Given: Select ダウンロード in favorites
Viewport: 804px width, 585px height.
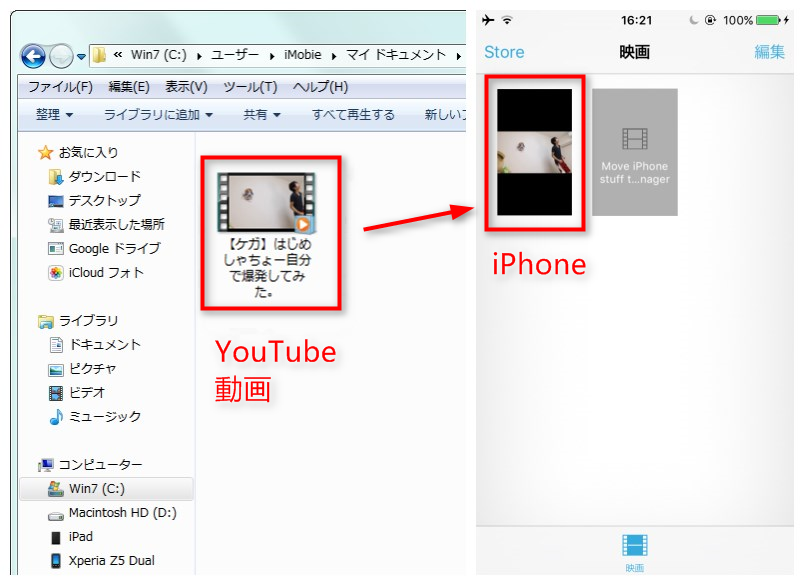Looking at the screenshot, I should (x=105, y=176).
